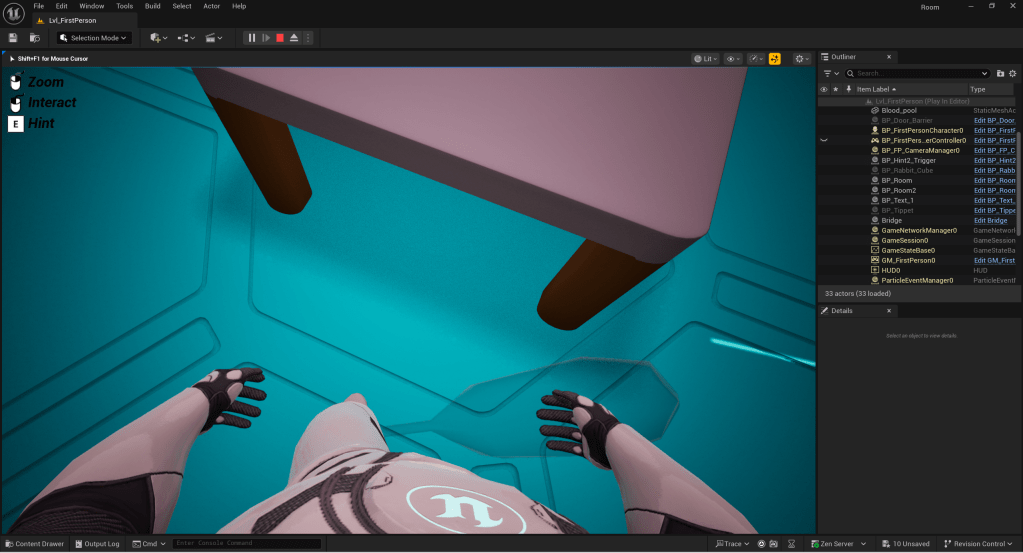Open the Output Log panel
Image resolution: width=1023 pixels, height=553 pixels.
click(x=96, y=544)
